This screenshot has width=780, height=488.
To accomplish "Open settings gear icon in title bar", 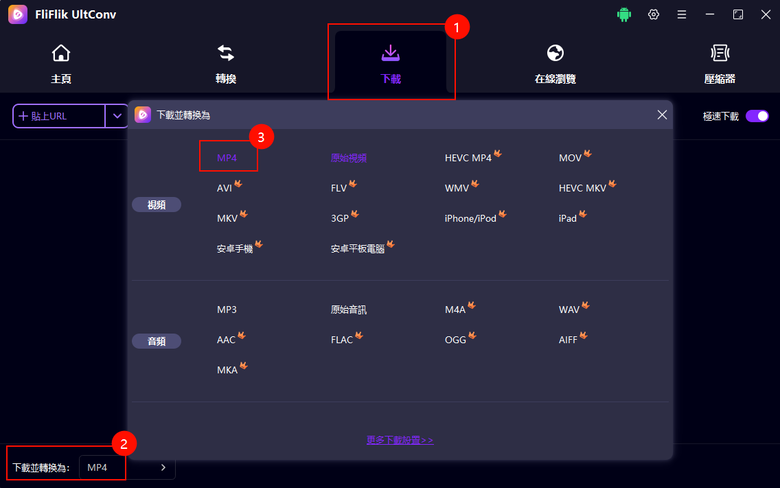I will pyautogui.click(x=653, y=14).
